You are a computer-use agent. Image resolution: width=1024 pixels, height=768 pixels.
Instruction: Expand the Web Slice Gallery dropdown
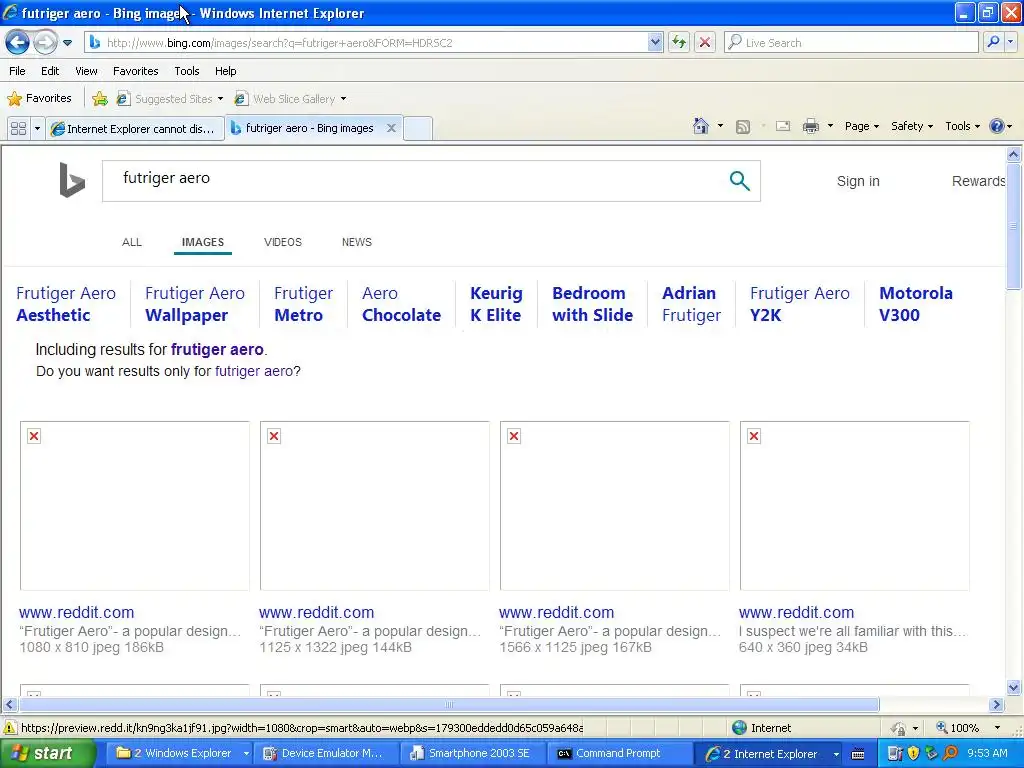tap(343, 99)
